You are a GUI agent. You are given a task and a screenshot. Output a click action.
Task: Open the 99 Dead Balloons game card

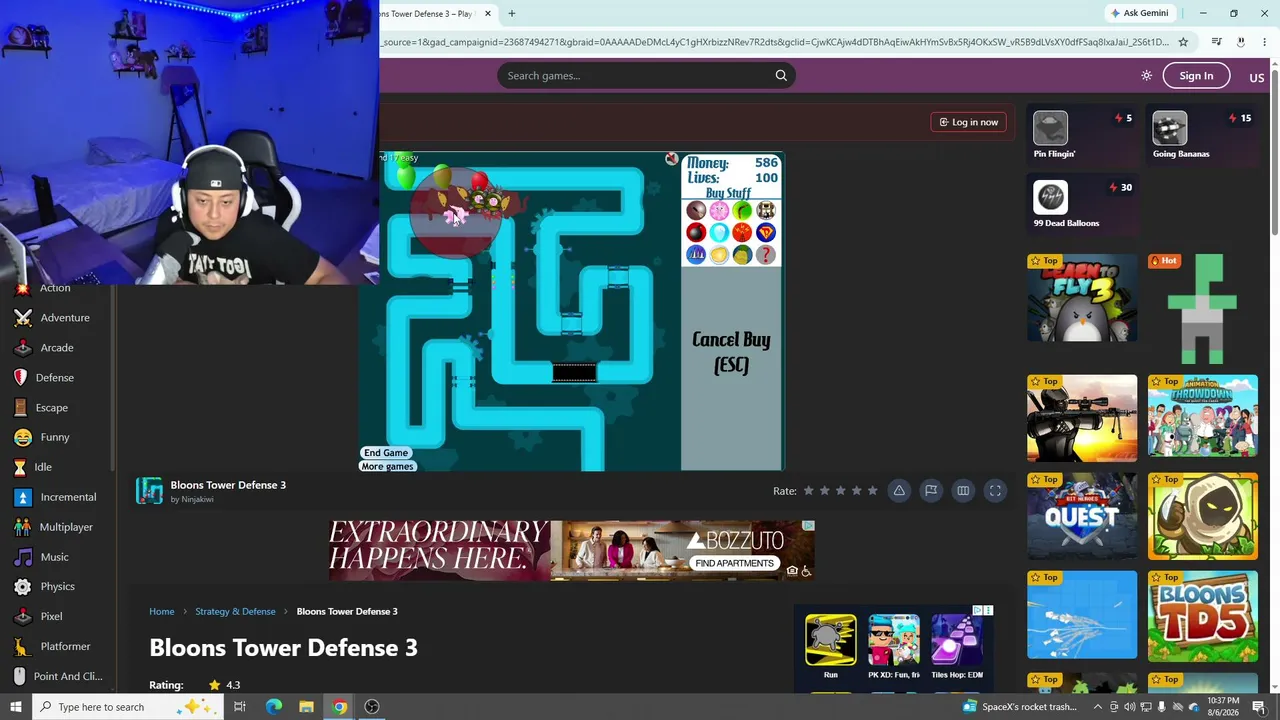(x=1083, y=204)
